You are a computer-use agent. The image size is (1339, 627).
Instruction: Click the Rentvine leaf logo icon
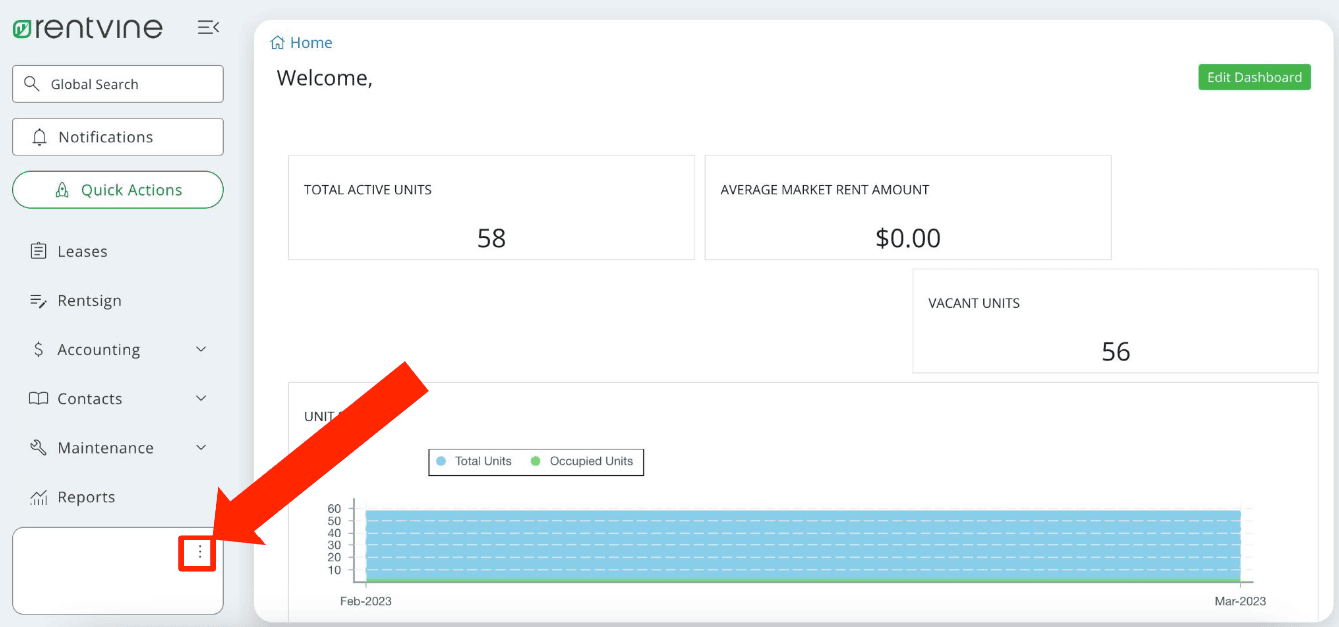coord(21,28)
